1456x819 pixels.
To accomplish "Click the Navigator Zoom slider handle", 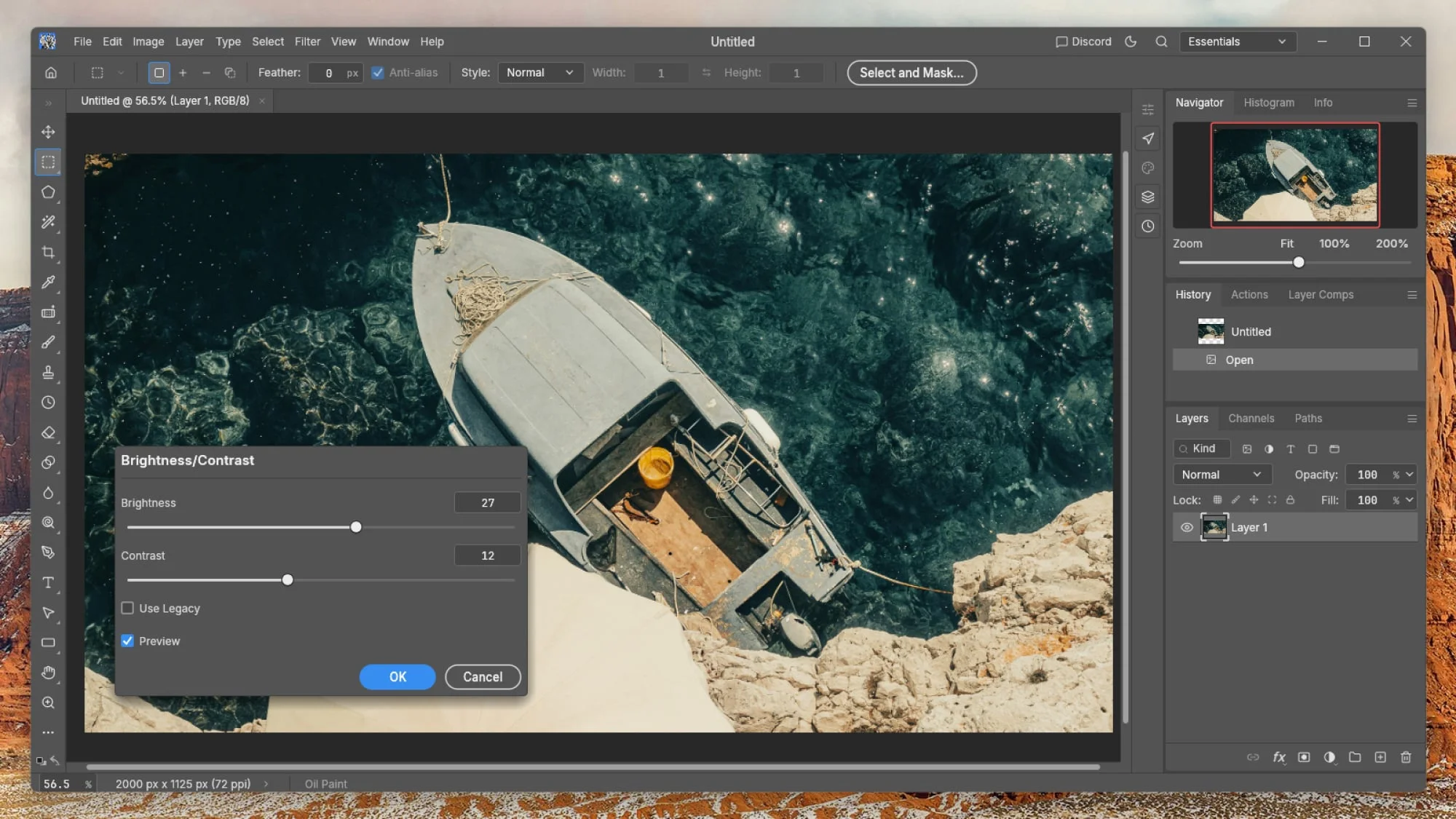I will coord(1298,263).
